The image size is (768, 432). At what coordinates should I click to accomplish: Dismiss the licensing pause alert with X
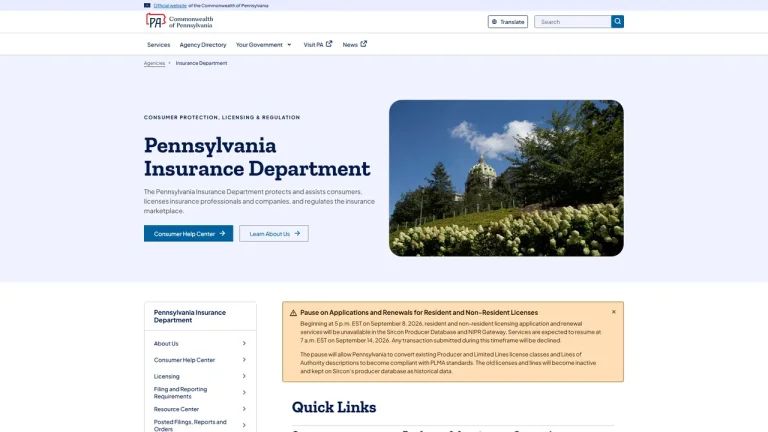pyautogui.click(x=614, y=312)
